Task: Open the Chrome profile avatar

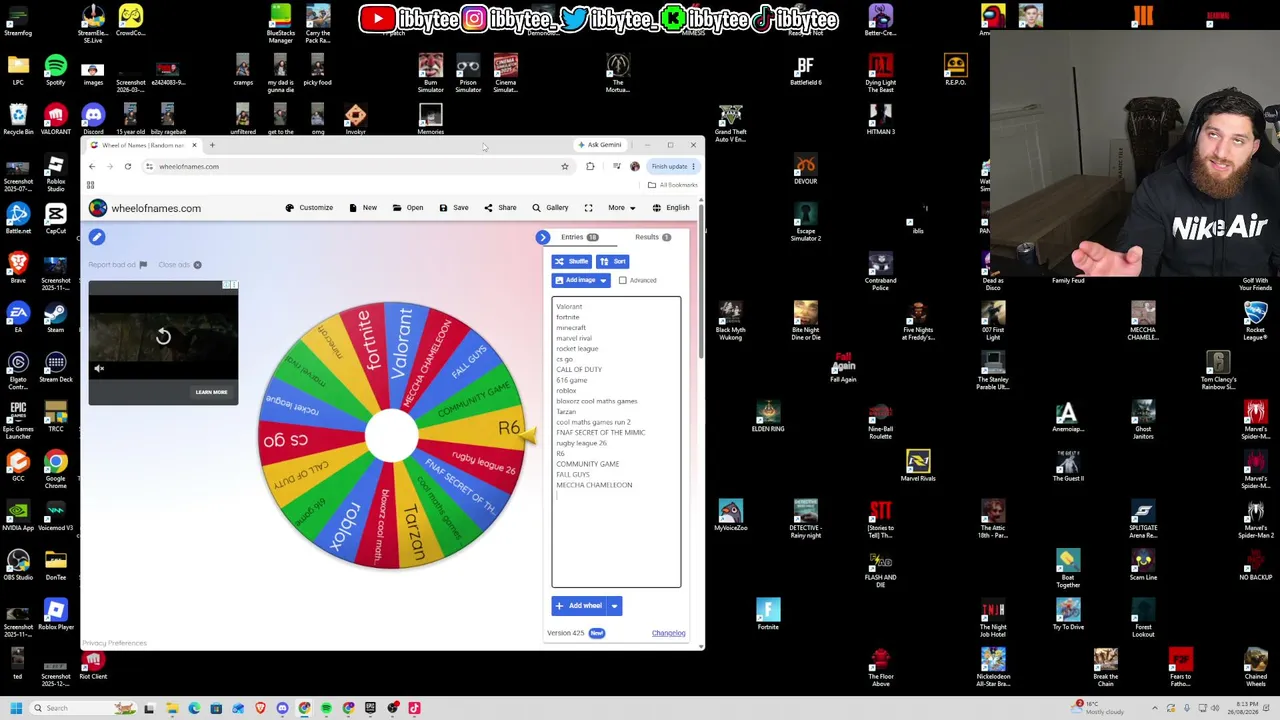Action: point(635,167)
